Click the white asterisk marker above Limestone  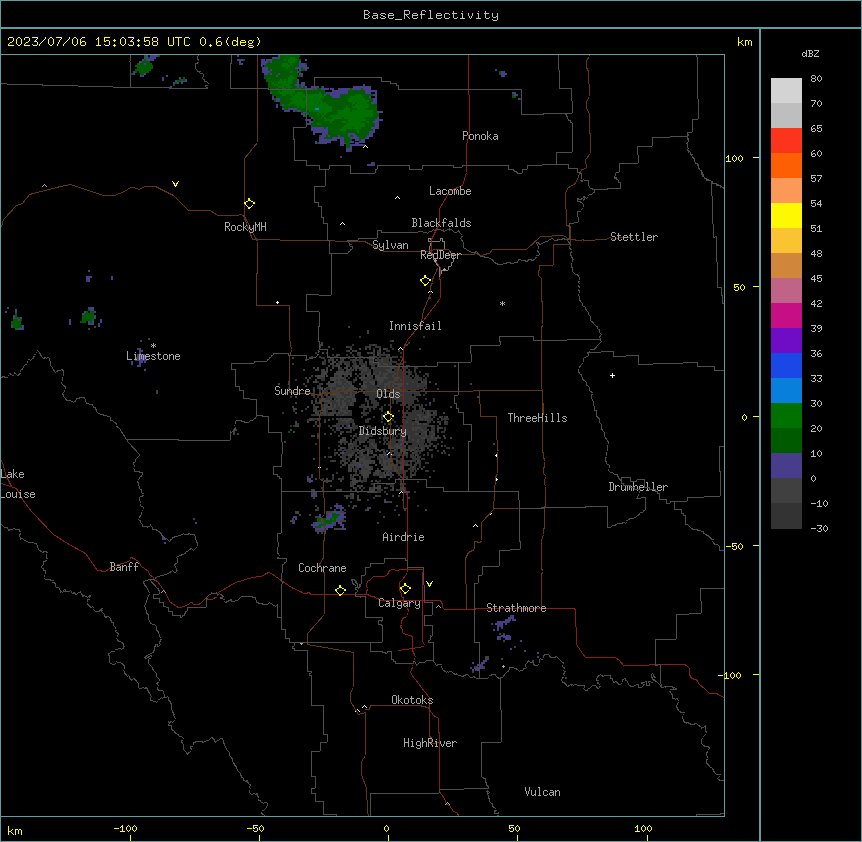point(153,346)
